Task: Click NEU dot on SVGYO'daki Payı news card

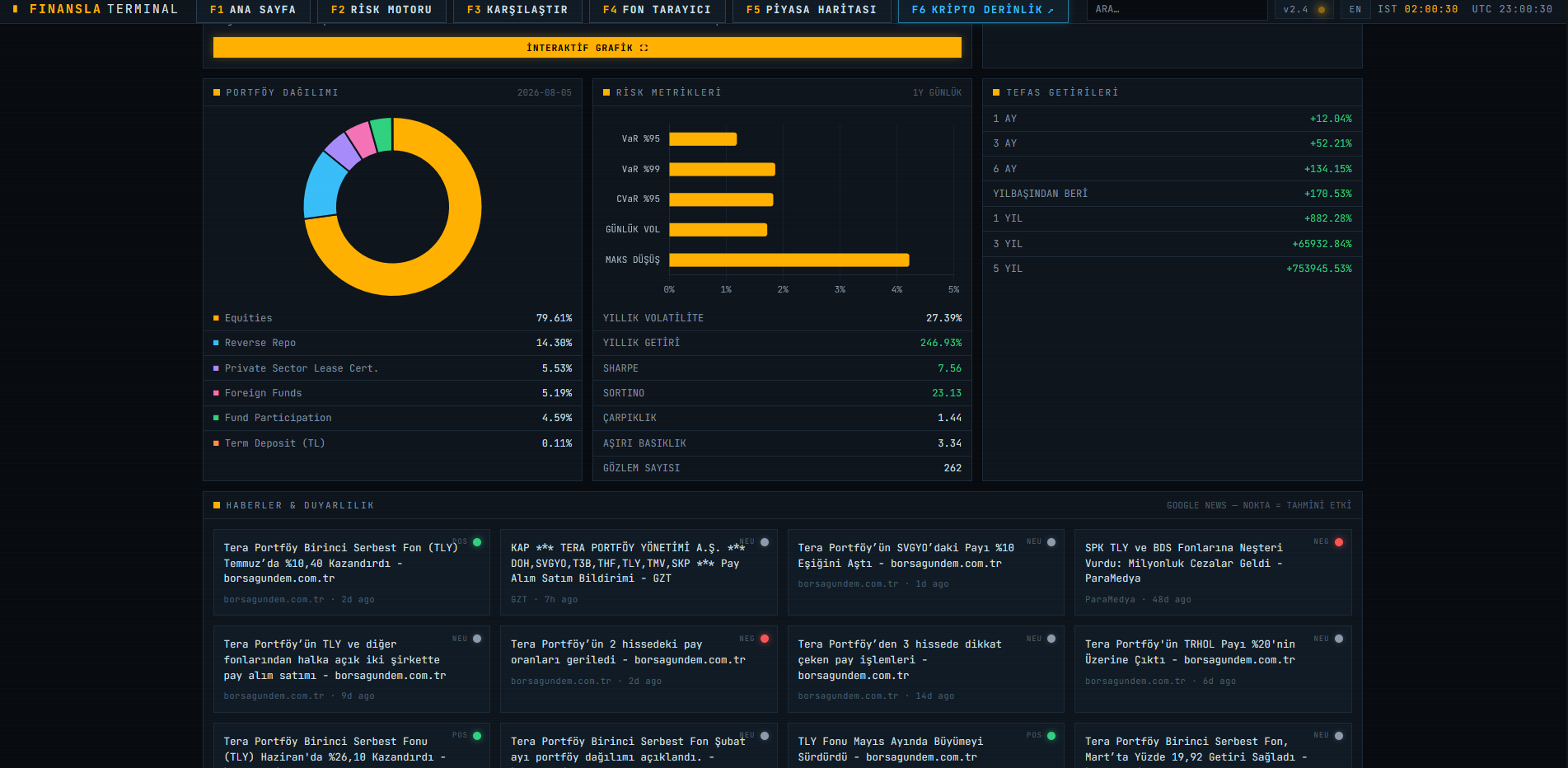Action: 1051,542
